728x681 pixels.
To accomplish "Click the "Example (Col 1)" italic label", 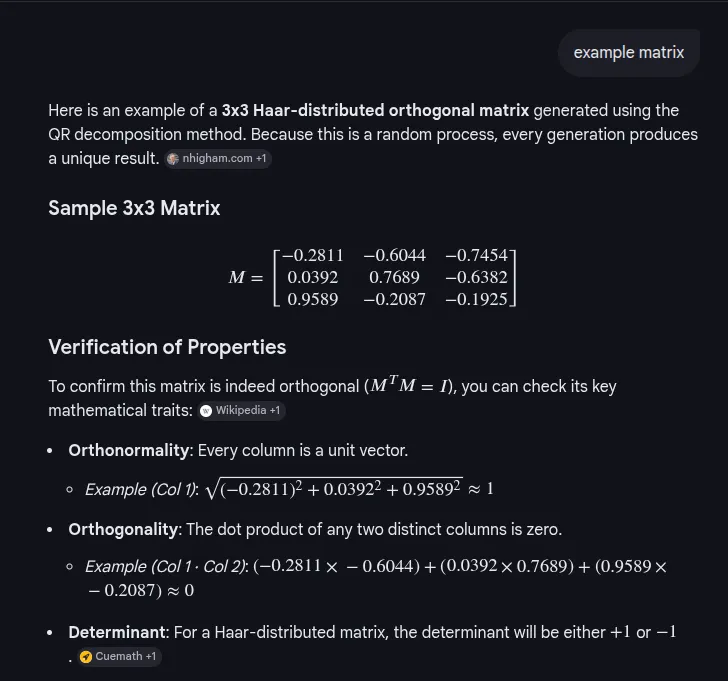I will pyautogui.click(x=141, y=489).
